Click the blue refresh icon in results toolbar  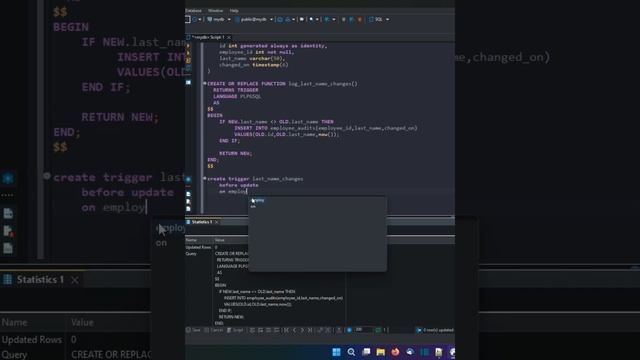click(x=349, y=330)
